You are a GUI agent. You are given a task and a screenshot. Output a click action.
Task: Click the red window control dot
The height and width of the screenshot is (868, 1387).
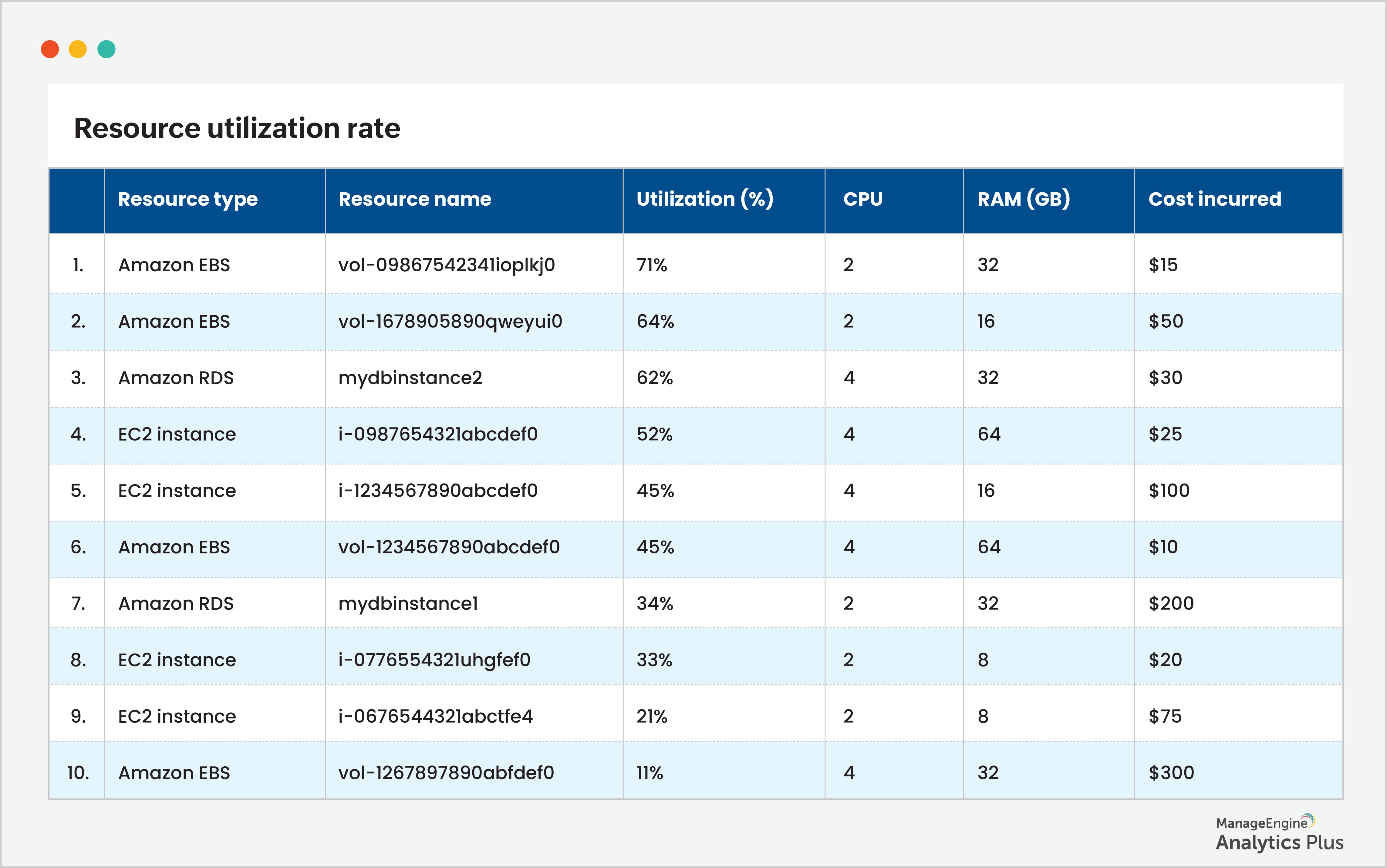point(50,49)
